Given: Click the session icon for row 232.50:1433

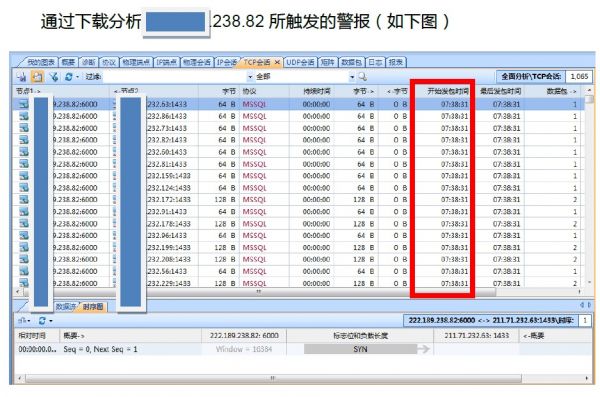Looking at the screenshot, I should point(24,152).
